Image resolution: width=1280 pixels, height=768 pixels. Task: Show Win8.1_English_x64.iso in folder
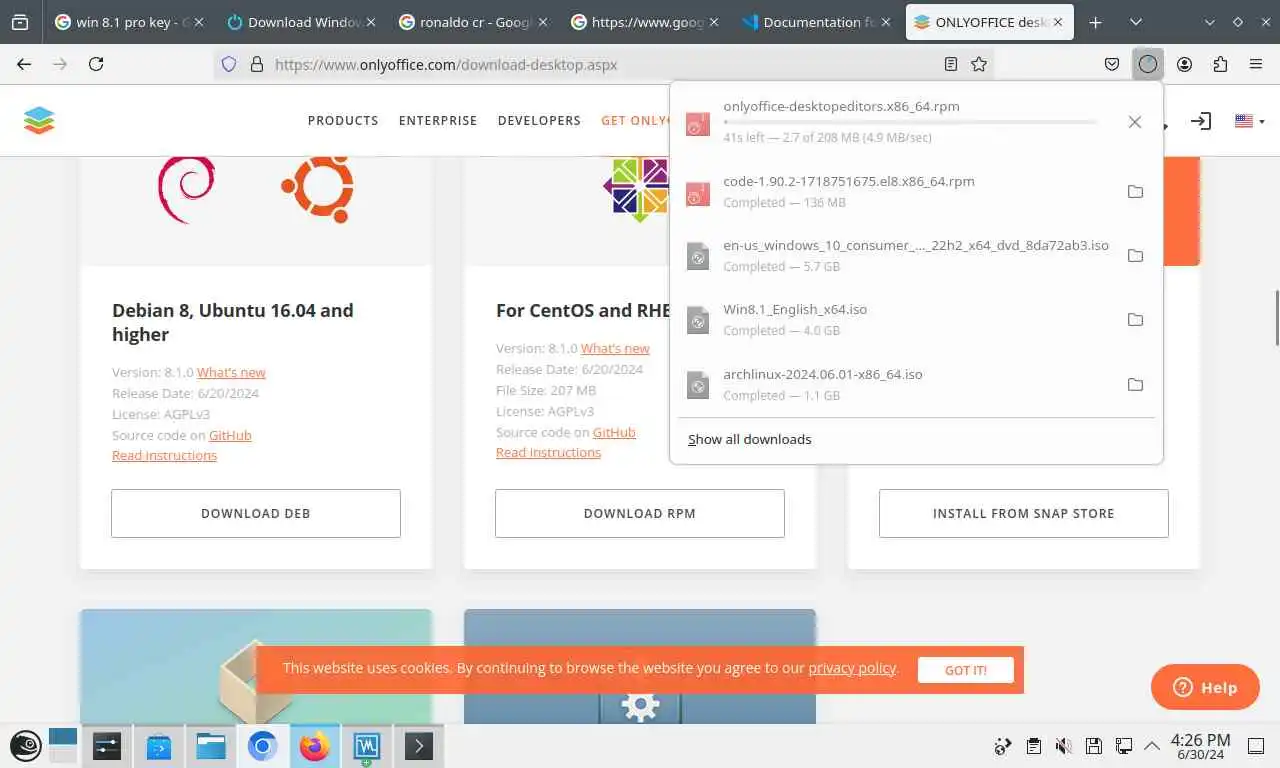point(1135,320)
